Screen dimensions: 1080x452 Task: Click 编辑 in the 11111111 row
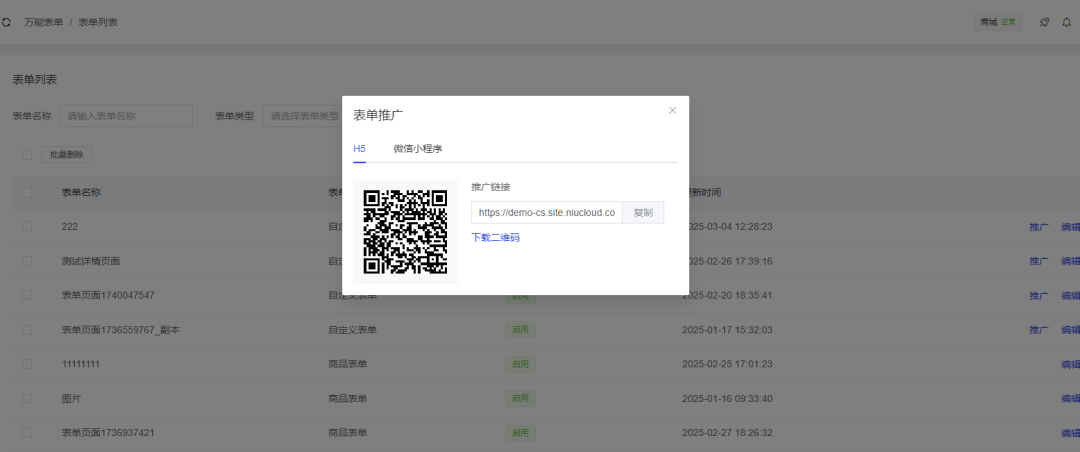click(1070, 364)
